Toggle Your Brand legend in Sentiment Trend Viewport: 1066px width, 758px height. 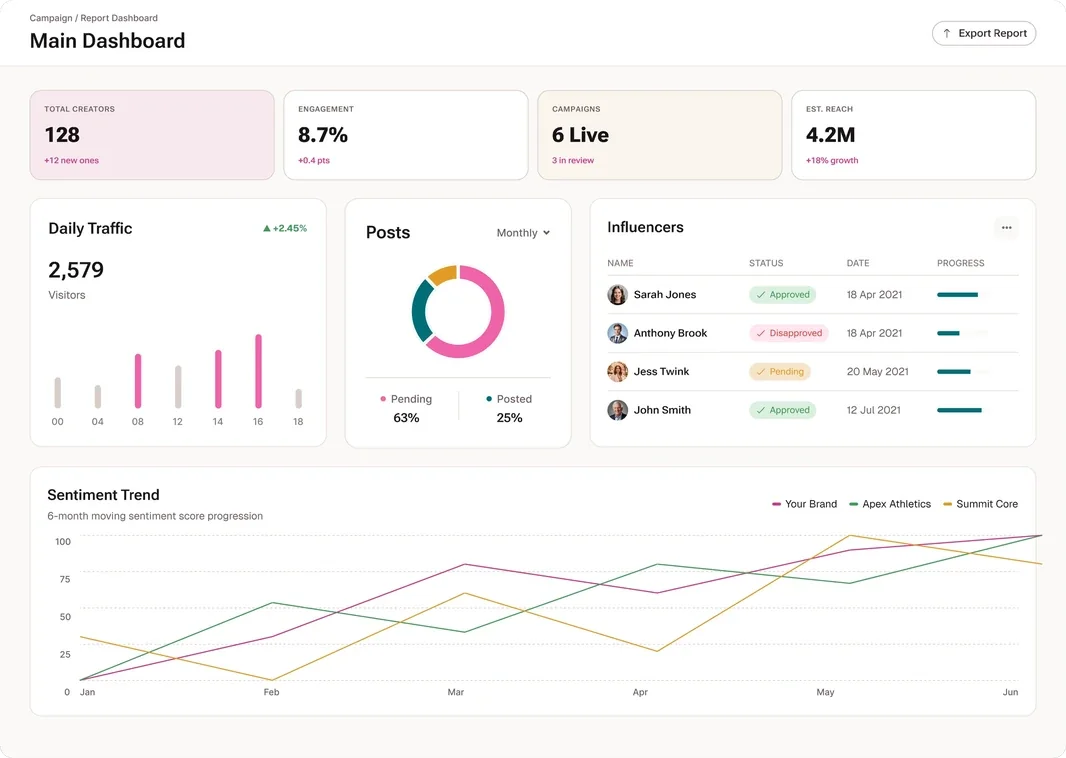click(x=804, y=504)
